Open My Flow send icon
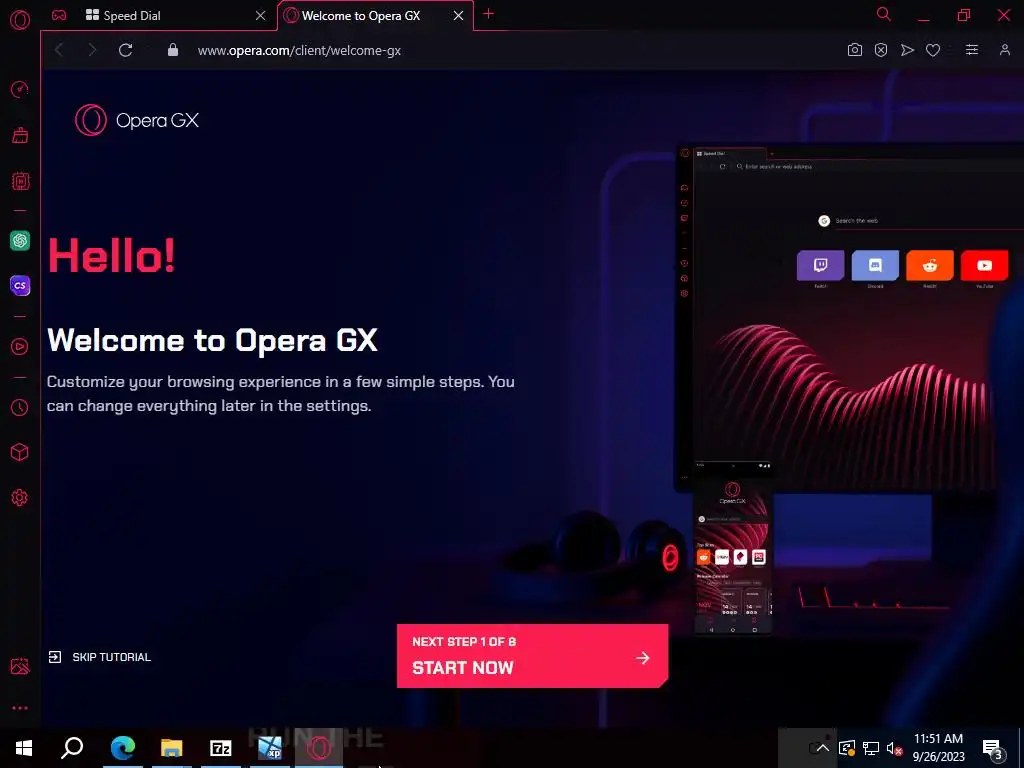The image size is (1024, 768). click(907, 50)
